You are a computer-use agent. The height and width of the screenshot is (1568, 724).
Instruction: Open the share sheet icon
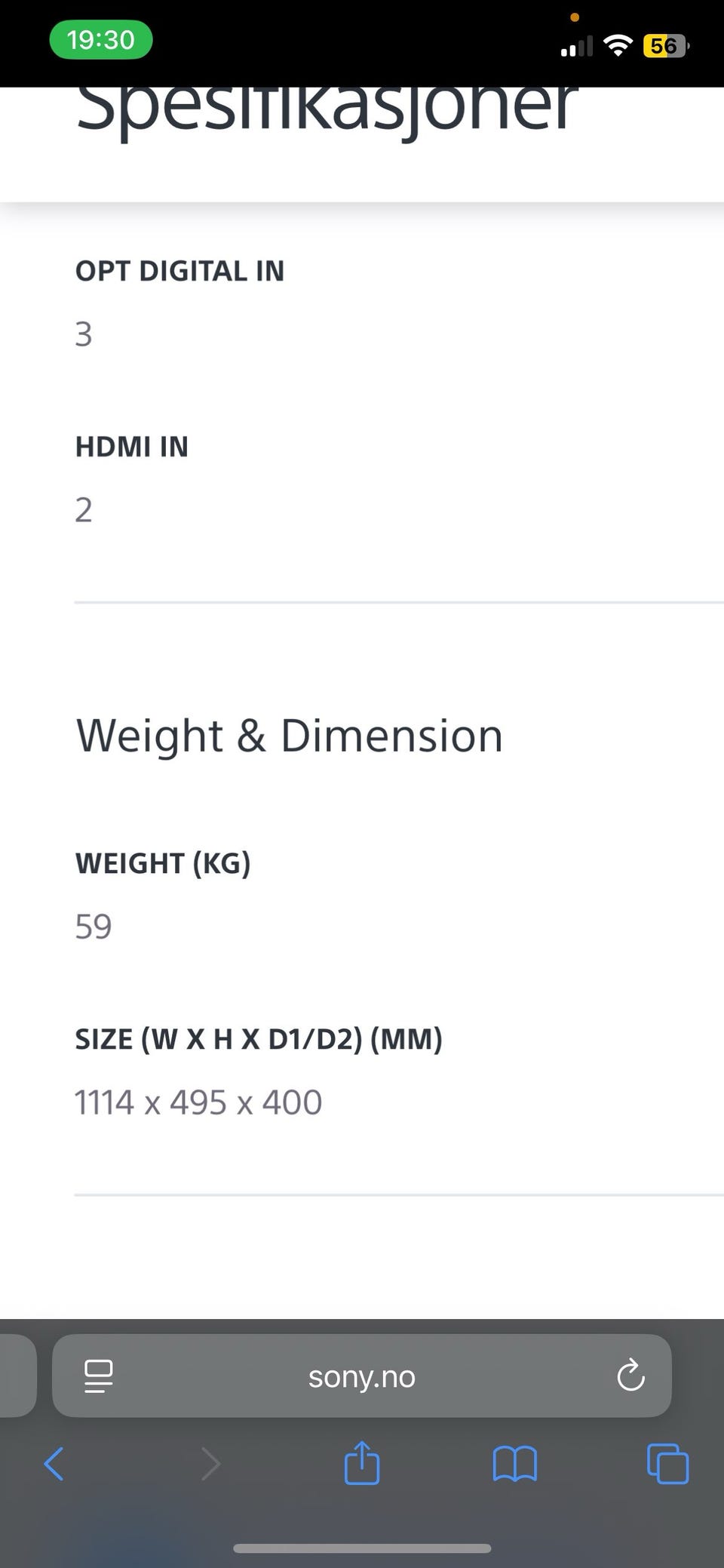[362, 1463]
